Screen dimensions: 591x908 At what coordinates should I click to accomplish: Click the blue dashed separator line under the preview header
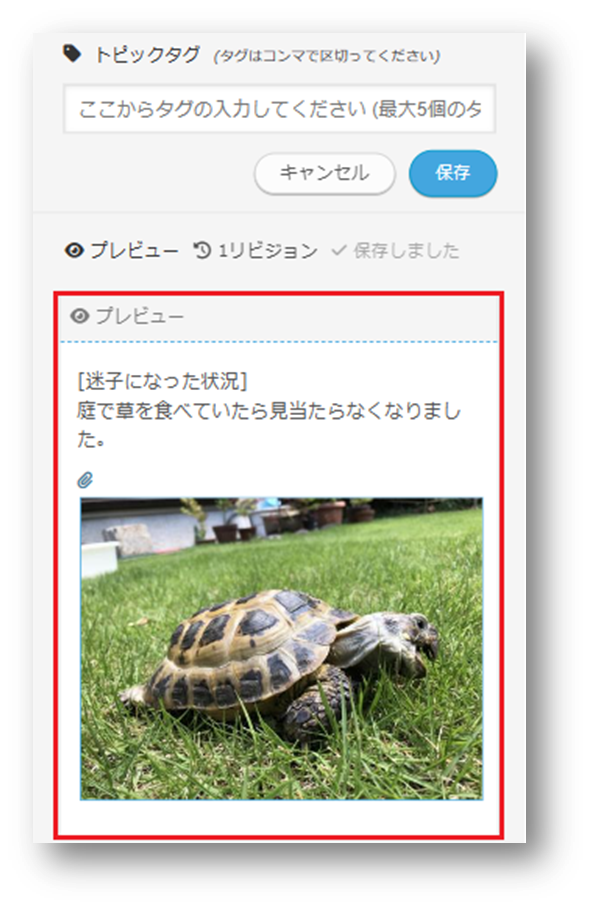coord(278,342)
